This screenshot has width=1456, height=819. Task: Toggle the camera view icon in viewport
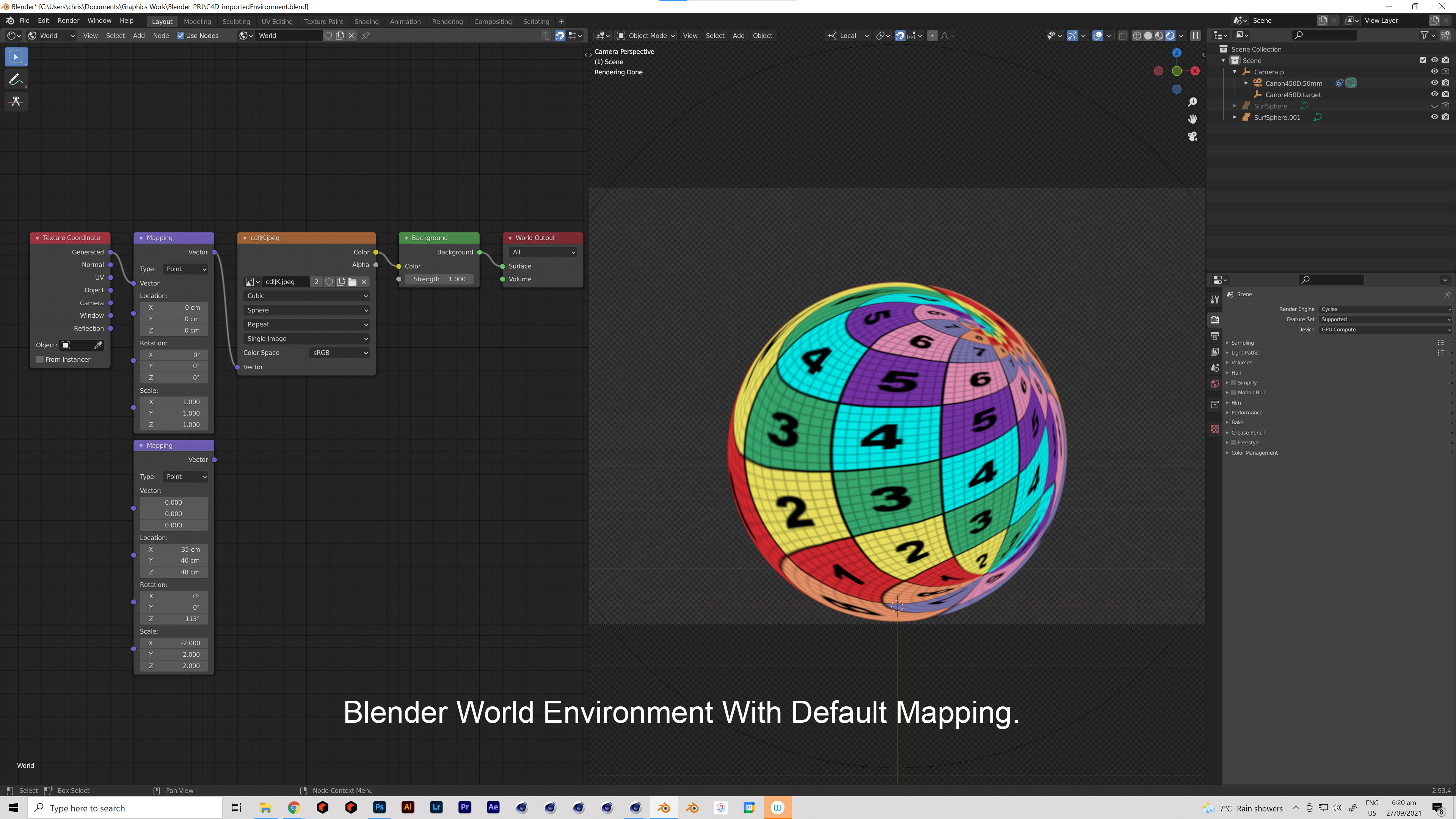coord(1192,136)
